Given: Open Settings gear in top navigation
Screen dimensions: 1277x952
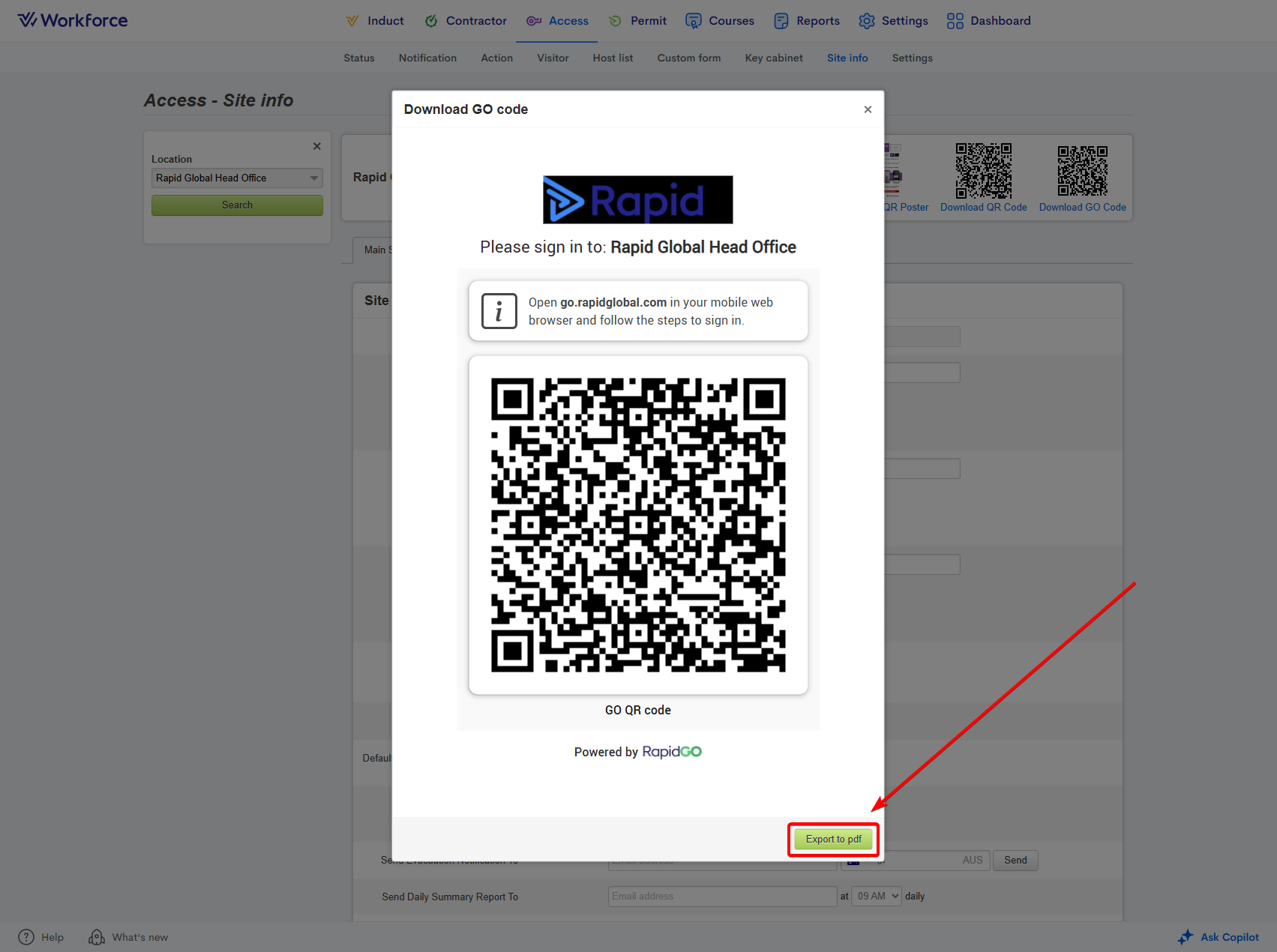Looking at the screenshot, I should tap(867, 21).
